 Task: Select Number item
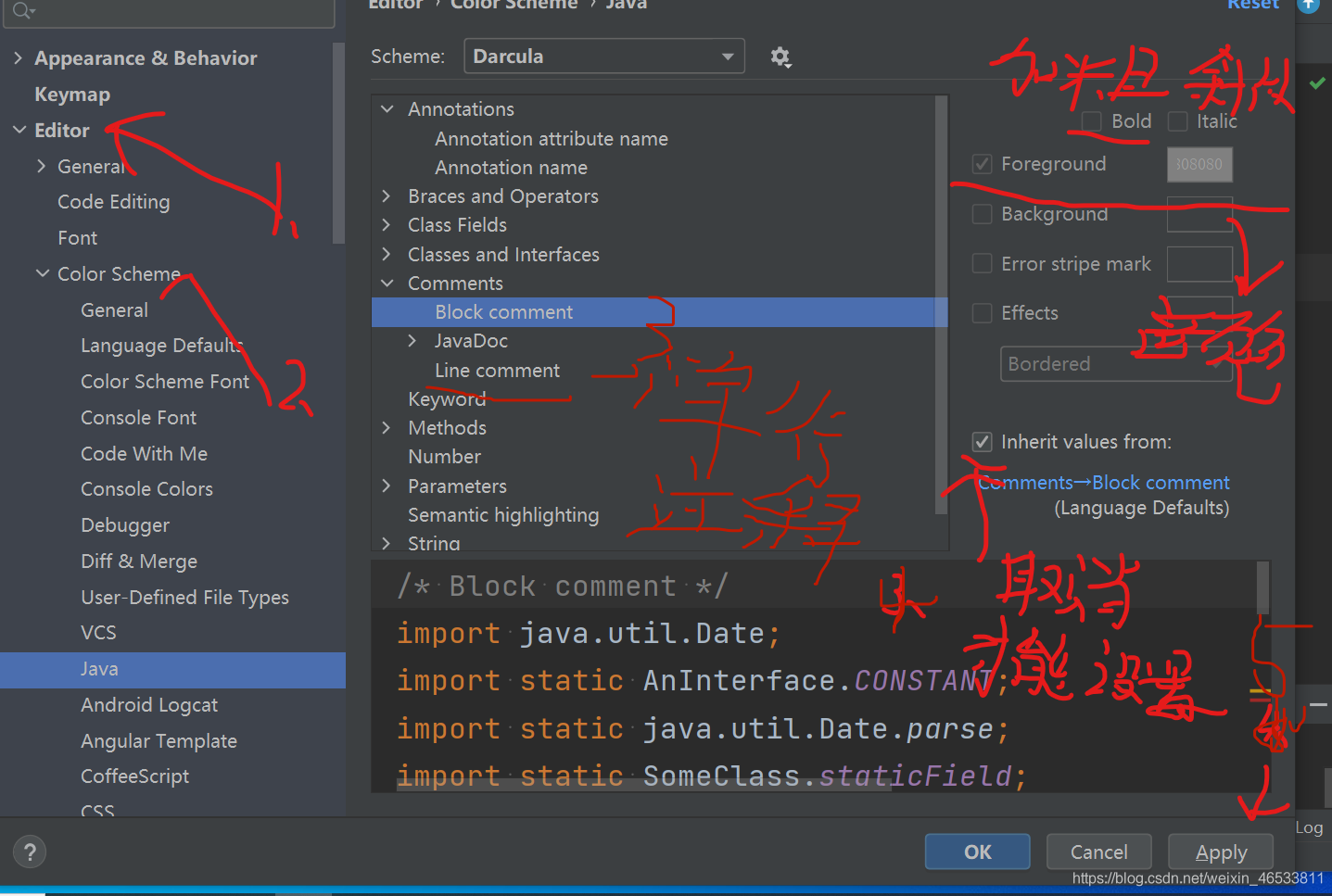[x=444, y=457]
